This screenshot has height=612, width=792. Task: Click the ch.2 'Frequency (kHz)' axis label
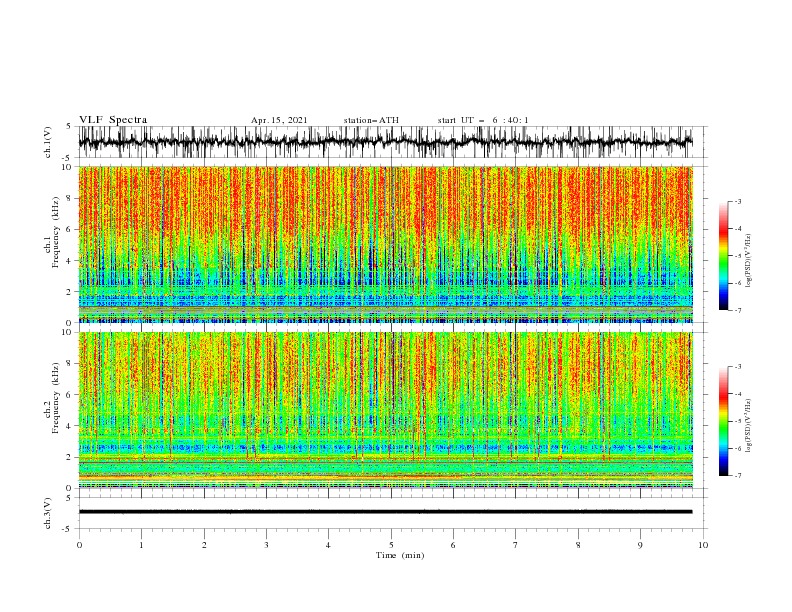(56, 397)
